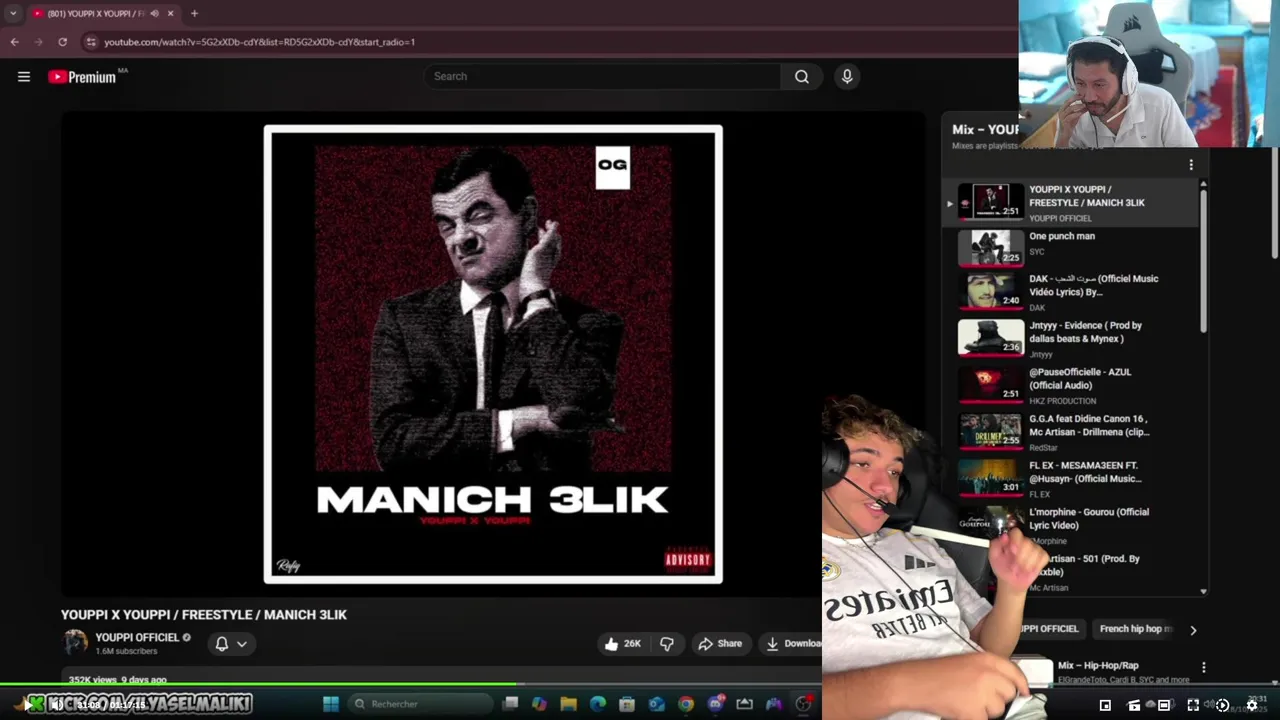The image size is (1280, 720).
Task: Open Task View from the taskbar
Action: coord(511,704)
